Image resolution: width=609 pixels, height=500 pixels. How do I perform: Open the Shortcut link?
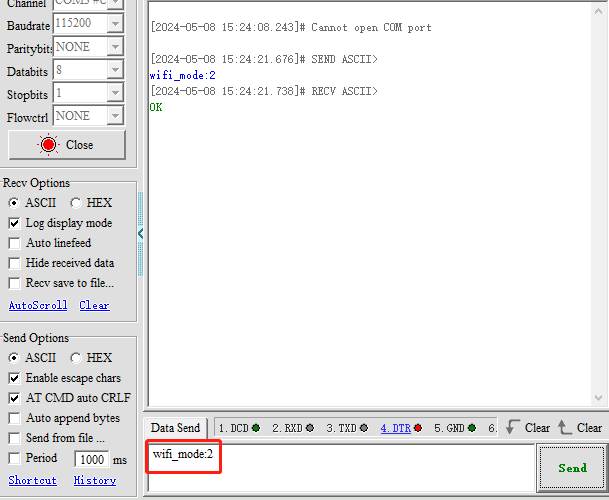click(x=33, y=481)
